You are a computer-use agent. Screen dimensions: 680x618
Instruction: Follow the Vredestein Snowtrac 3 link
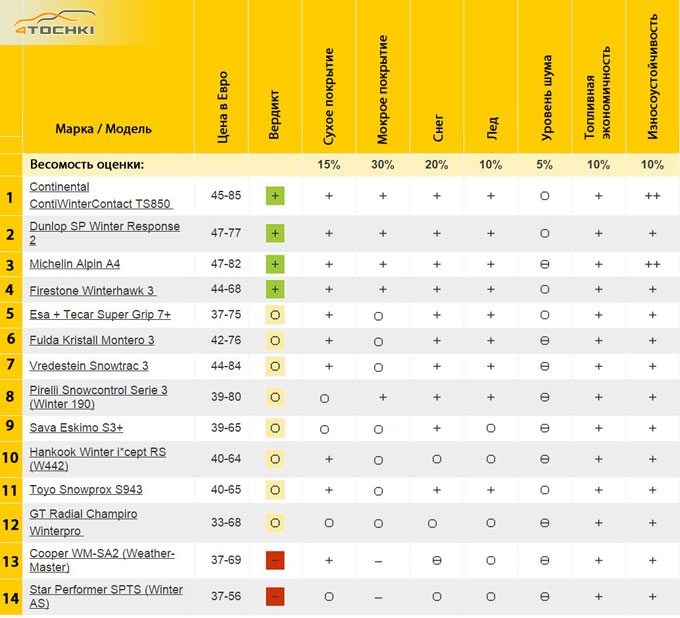pyautogui.click(x=89, y=366)
